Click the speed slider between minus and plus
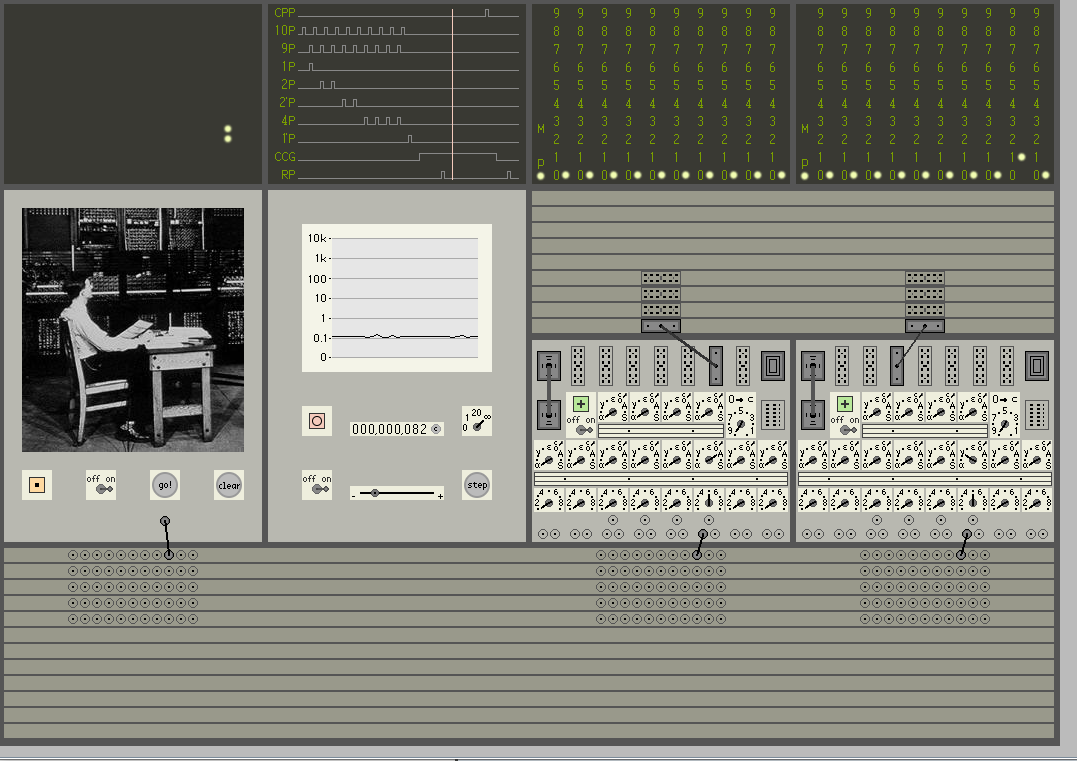Screen dimensions: 1077x761 click(x=375, y=493)
